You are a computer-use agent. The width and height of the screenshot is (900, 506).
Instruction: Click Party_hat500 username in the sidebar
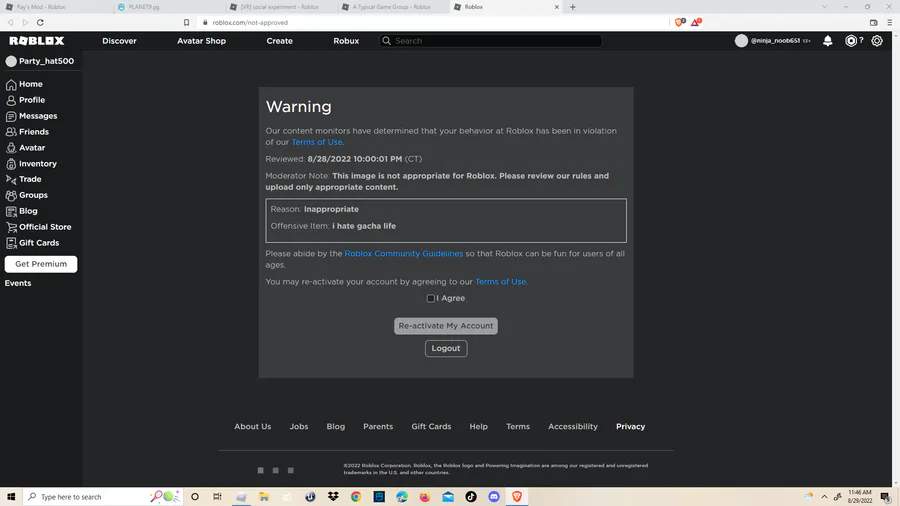pos(46,61)
